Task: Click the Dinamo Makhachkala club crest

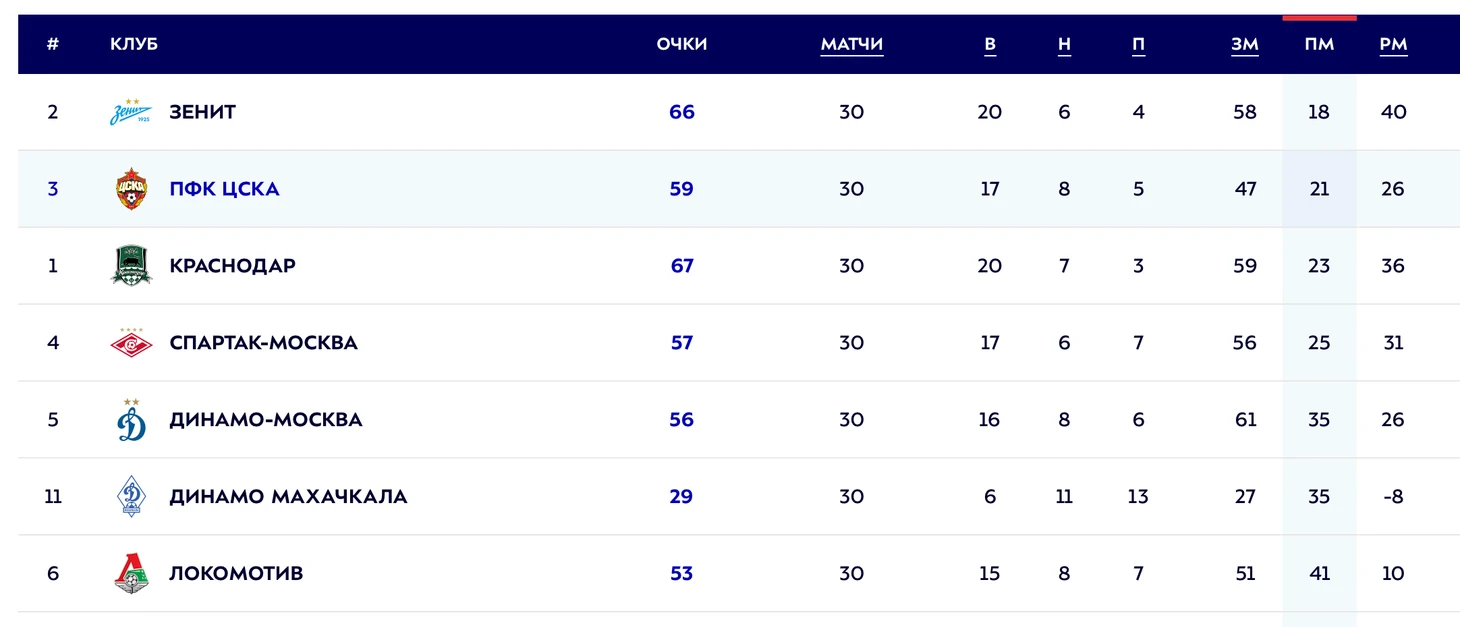Action: tap(131, 497)
